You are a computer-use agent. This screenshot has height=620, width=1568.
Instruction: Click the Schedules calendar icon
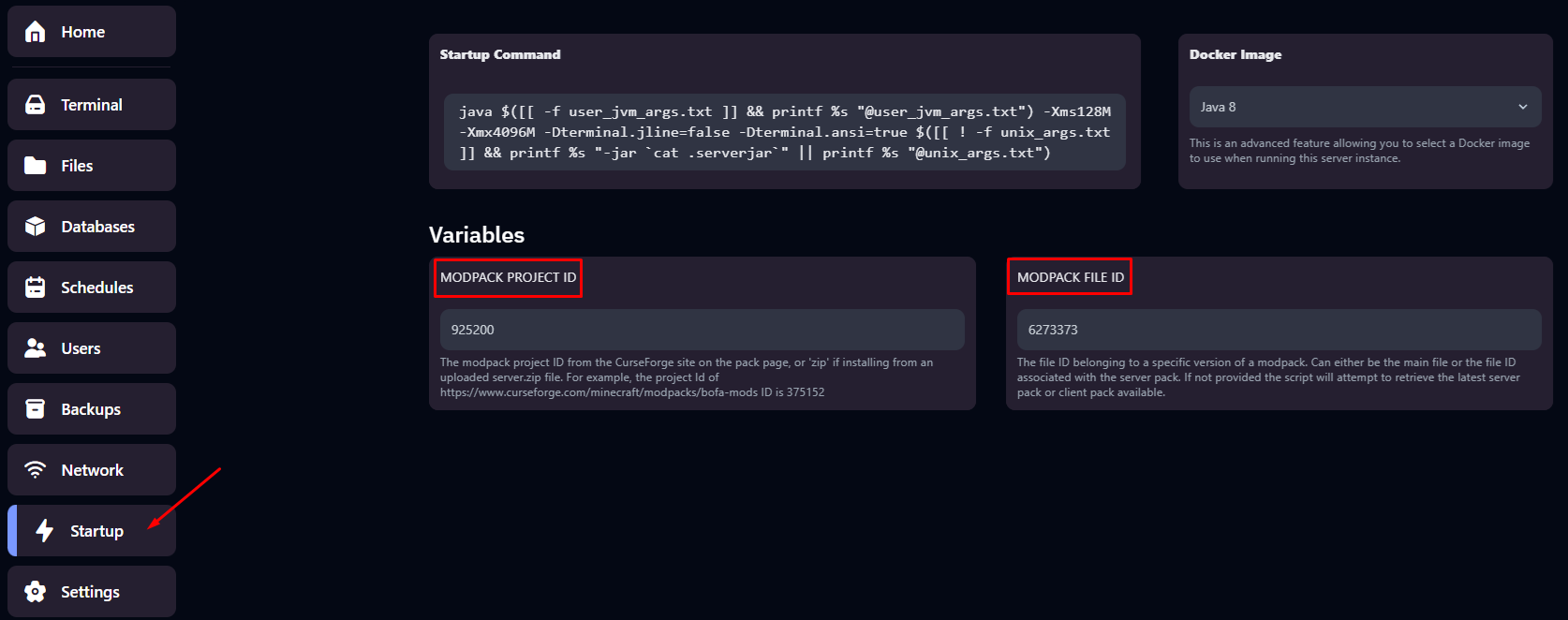click(36, 288)
